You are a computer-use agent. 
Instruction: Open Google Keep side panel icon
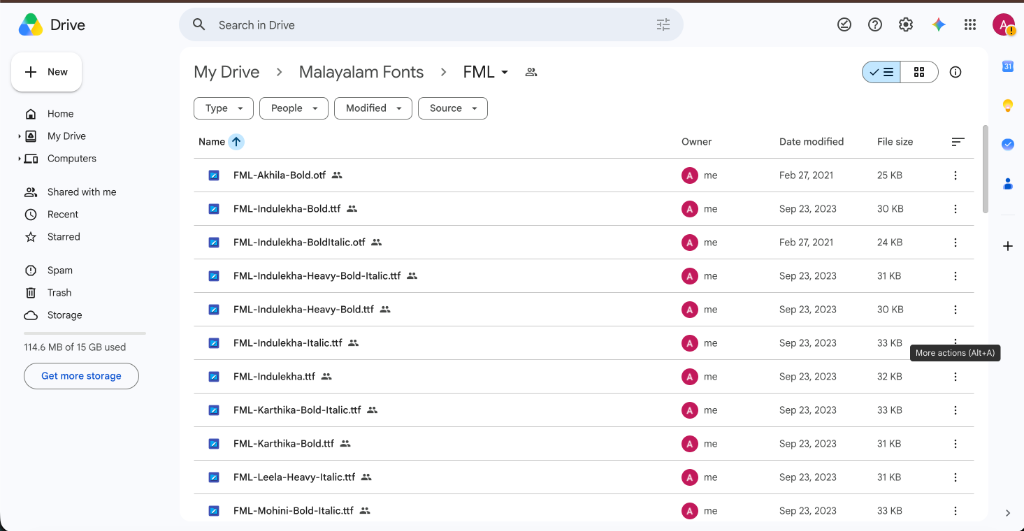[x=1008, y=106]
